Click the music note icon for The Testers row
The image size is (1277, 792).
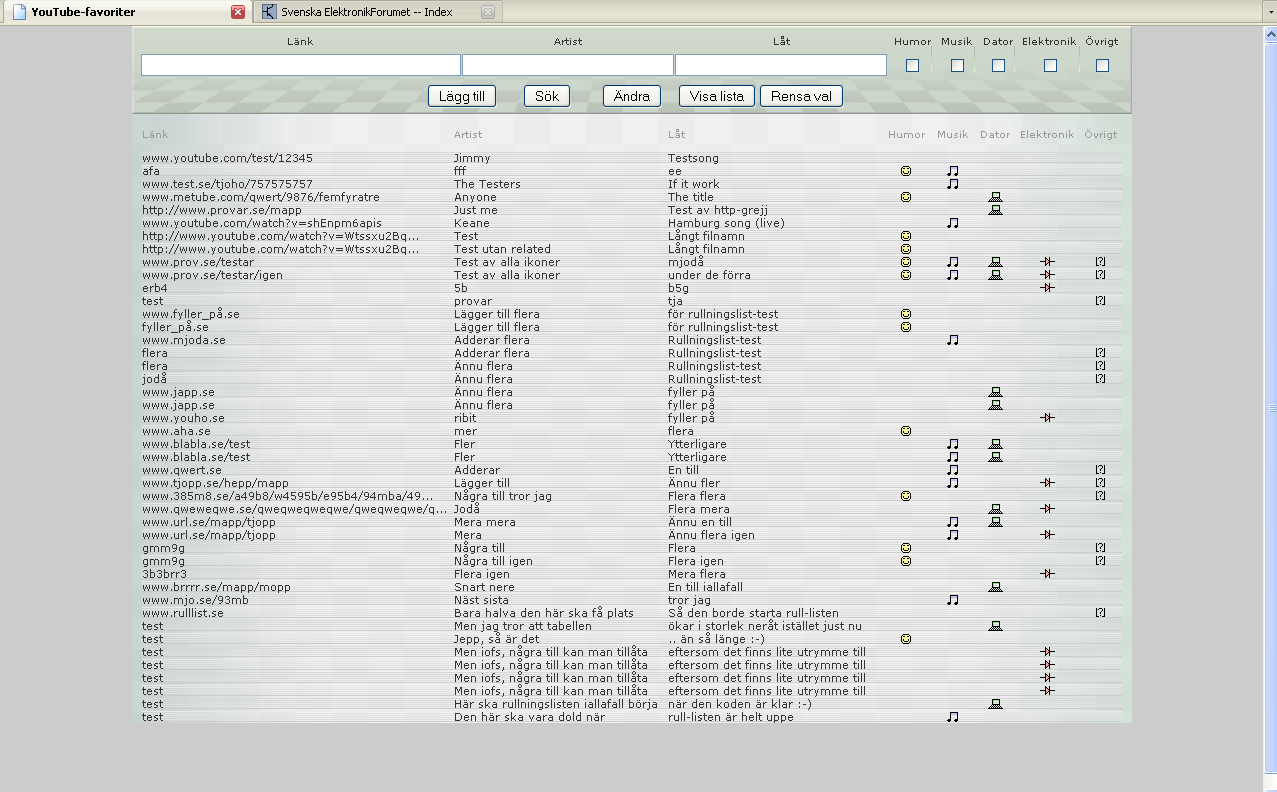(953, 184)
